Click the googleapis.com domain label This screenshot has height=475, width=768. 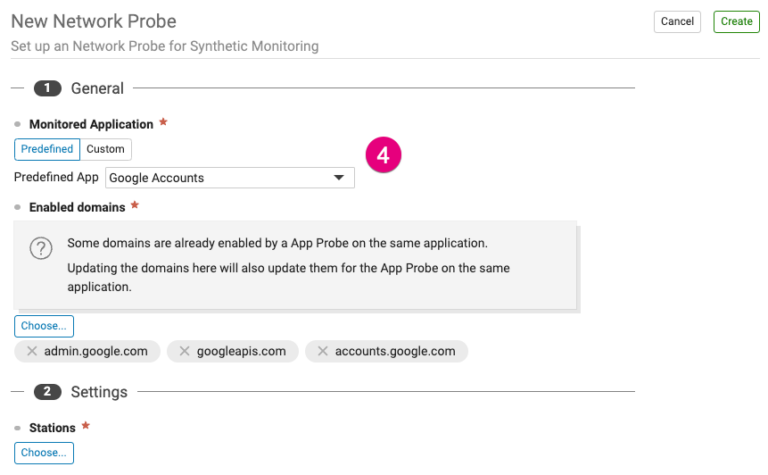click(x=241, y=351)
